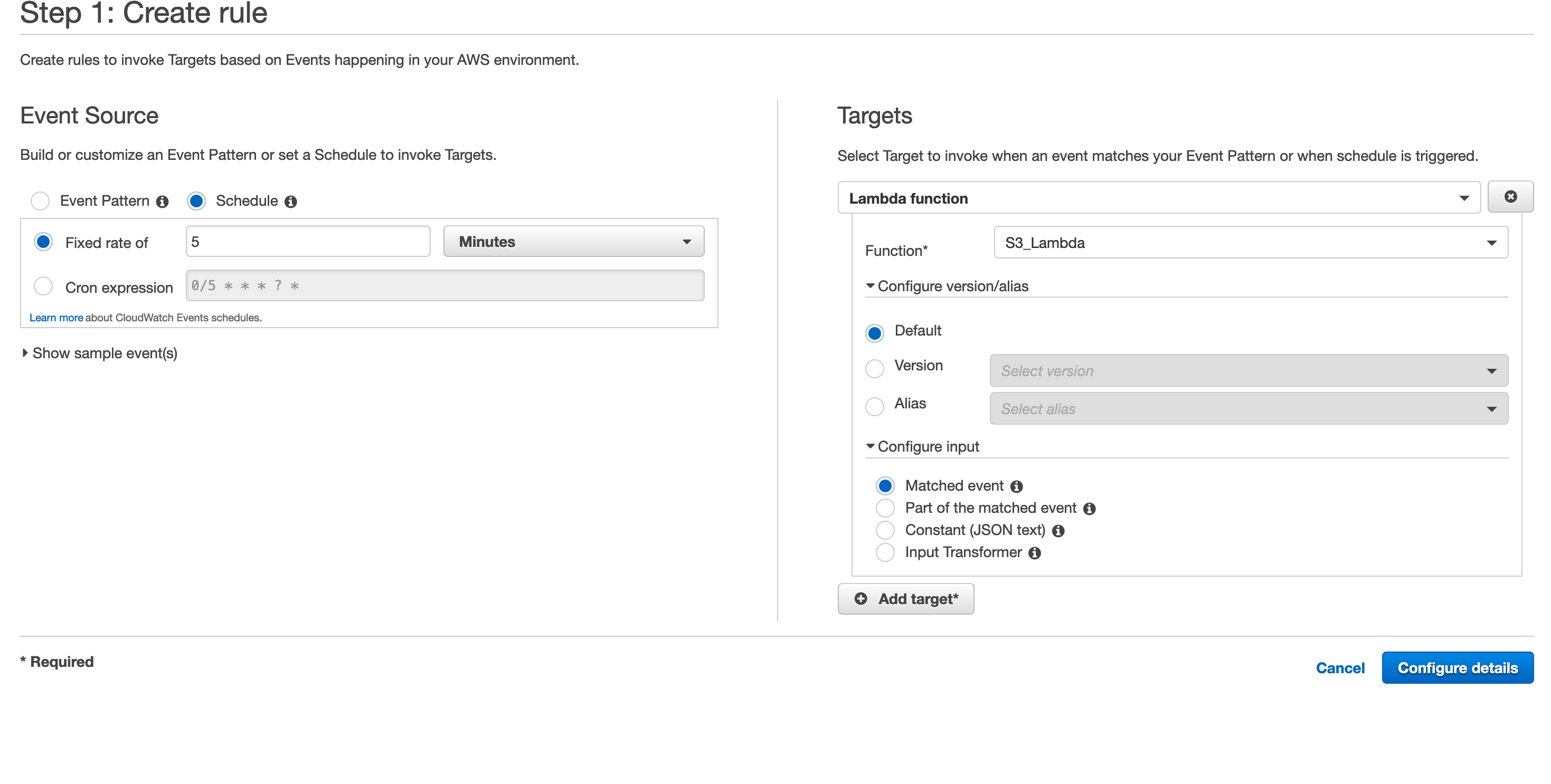
Task: Select the Cron expression option
Action: click(x=43, y=286)
